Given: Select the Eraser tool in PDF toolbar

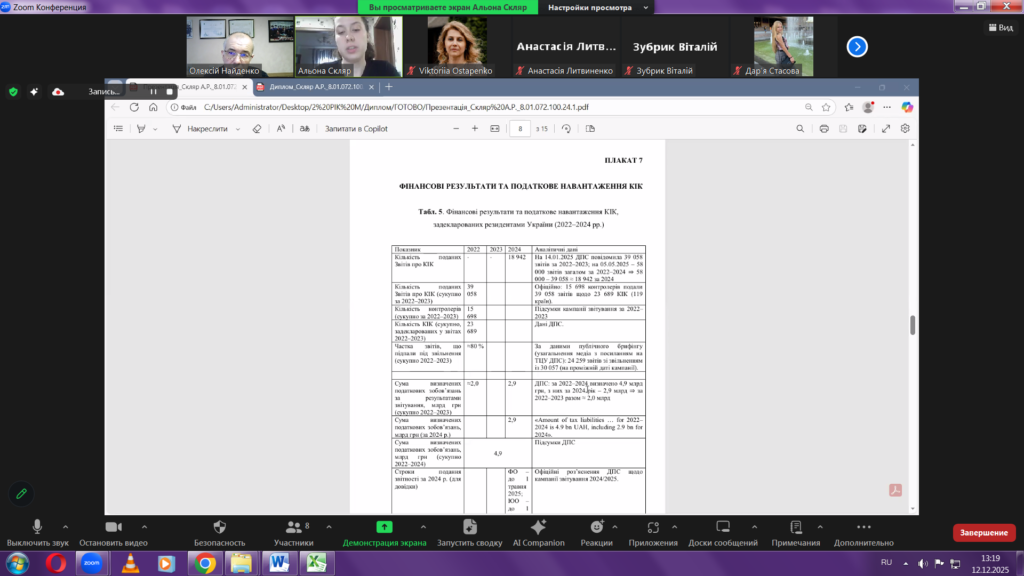Looking at the screenshot, I should click(x=257, y=128).
